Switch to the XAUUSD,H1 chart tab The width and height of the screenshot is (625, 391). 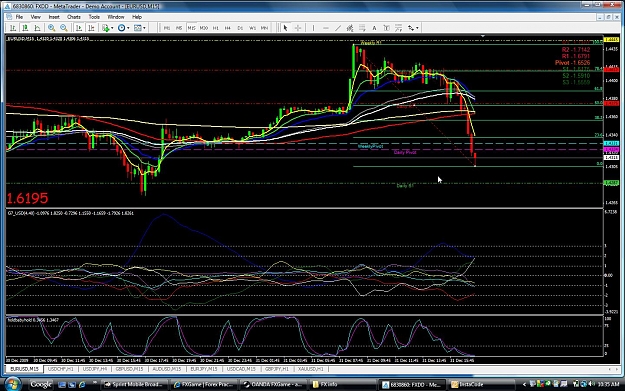(311, 369)
